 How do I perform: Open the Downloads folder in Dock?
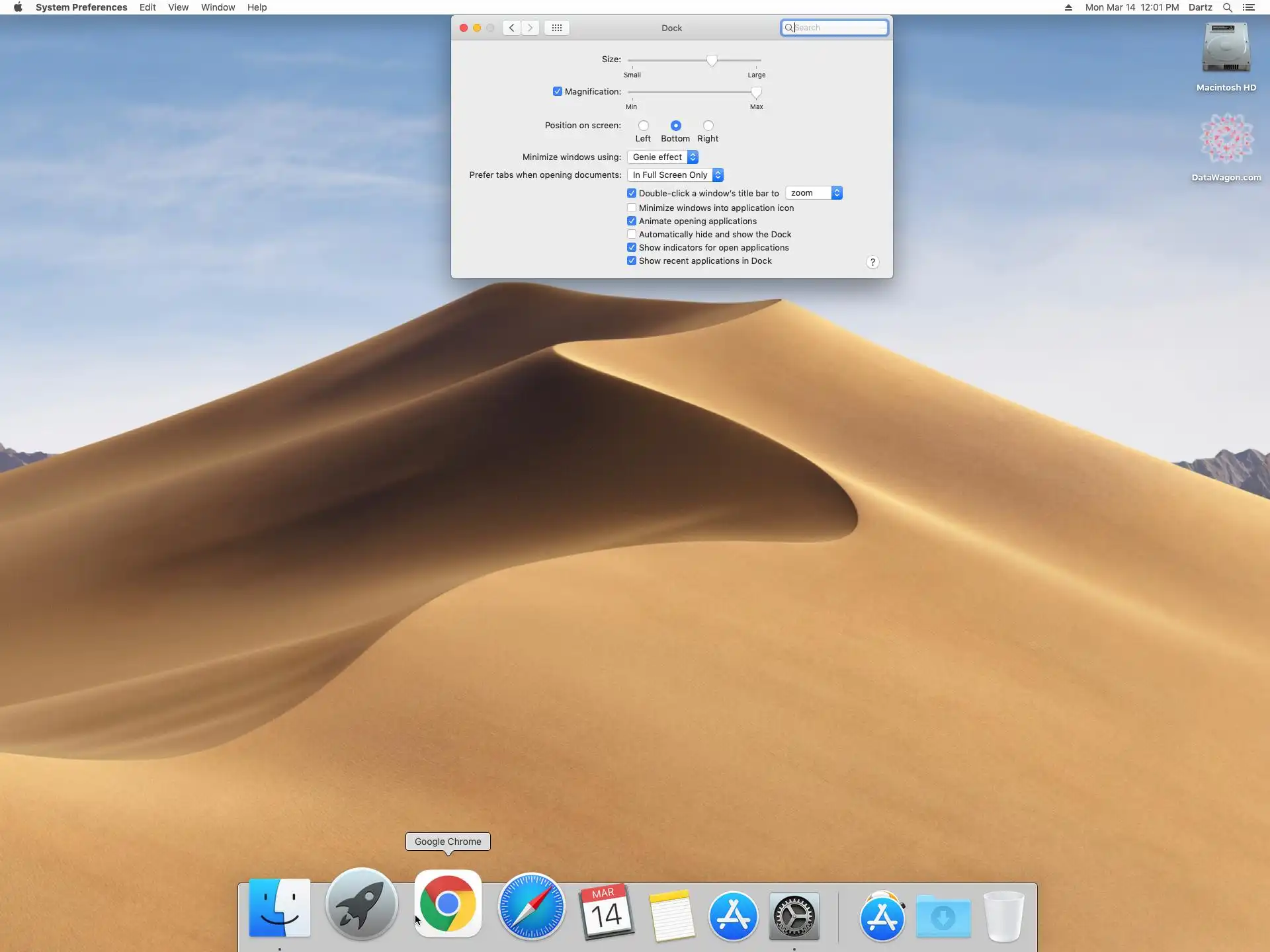[x=943, y=916]
